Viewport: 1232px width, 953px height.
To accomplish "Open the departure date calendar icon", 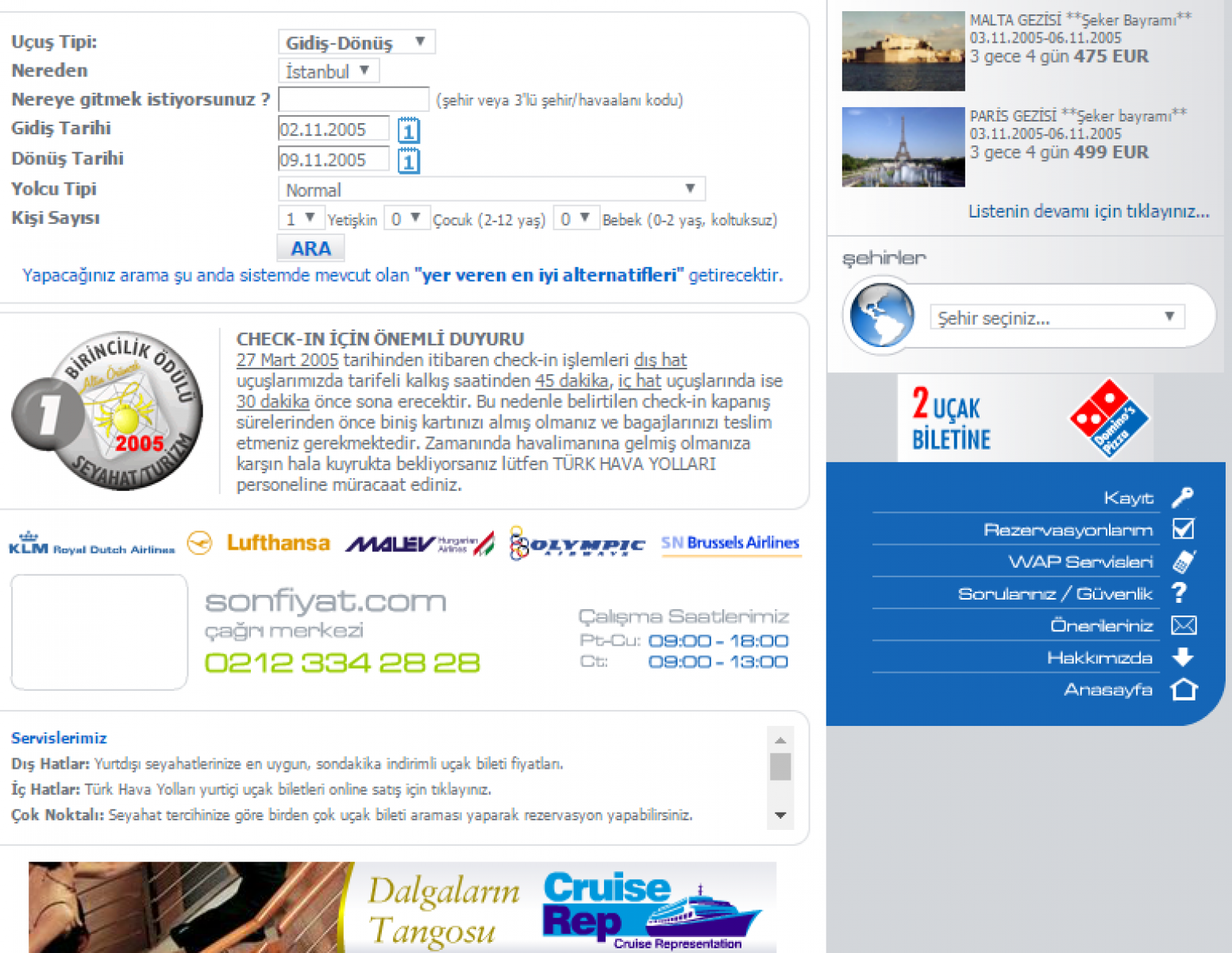I will (408, 130).
